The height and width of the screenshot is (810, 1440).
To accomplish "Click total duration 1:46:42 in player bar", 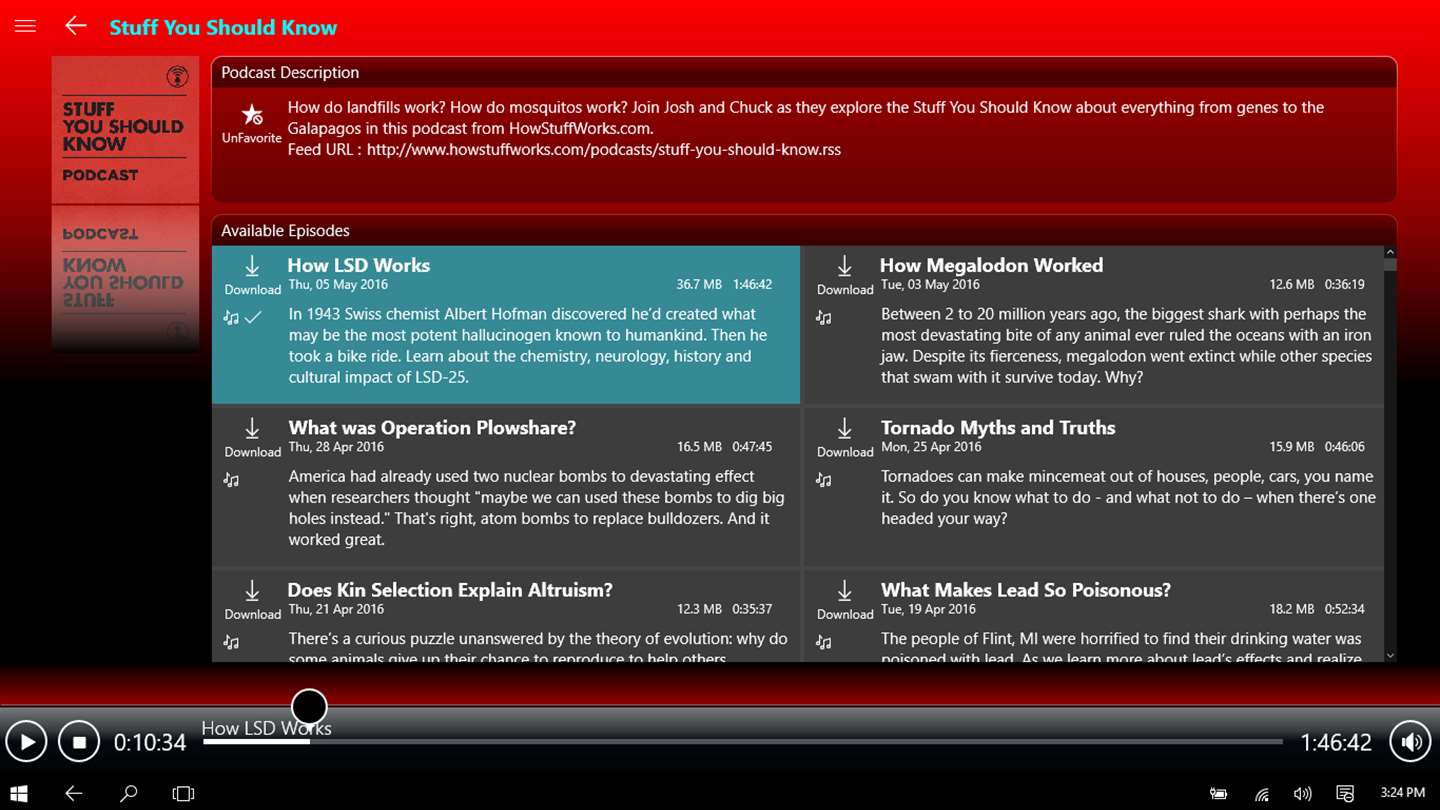I will click(1336, 742).
